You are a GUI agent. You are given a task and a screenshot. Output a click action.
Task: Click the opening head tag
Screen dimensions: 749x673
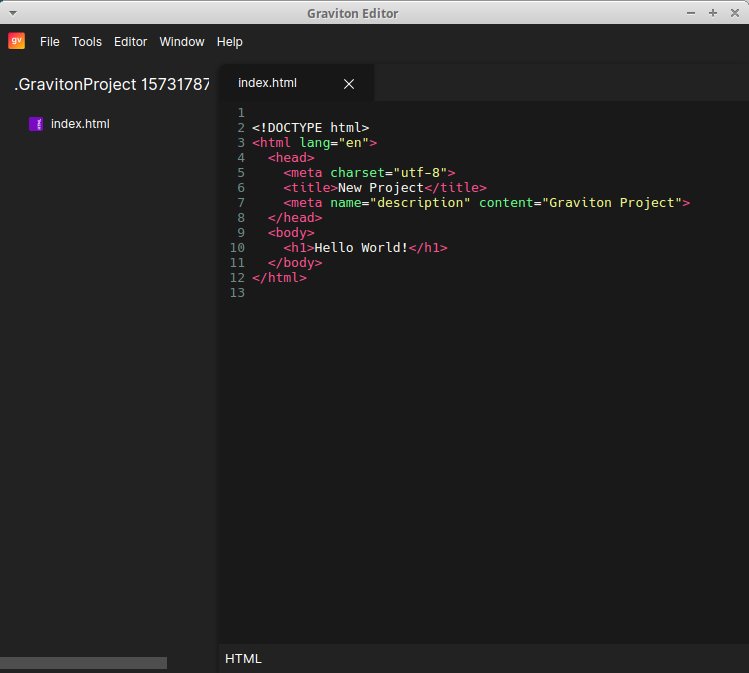[291, 158]
